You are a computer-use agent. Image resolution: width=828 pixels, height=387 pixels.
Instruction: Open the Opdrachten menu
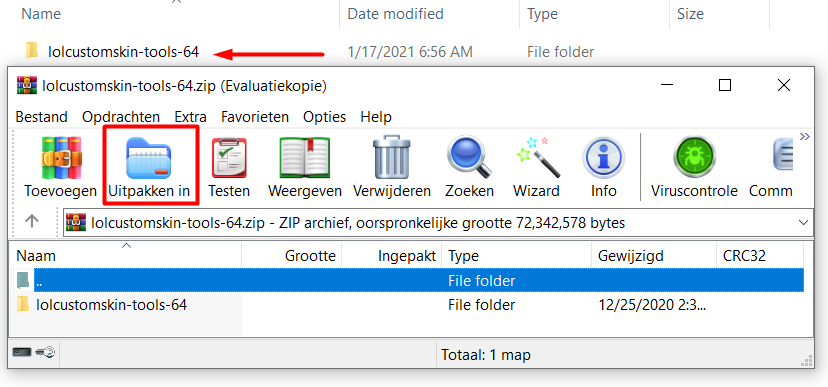click(x=121, y=117)
